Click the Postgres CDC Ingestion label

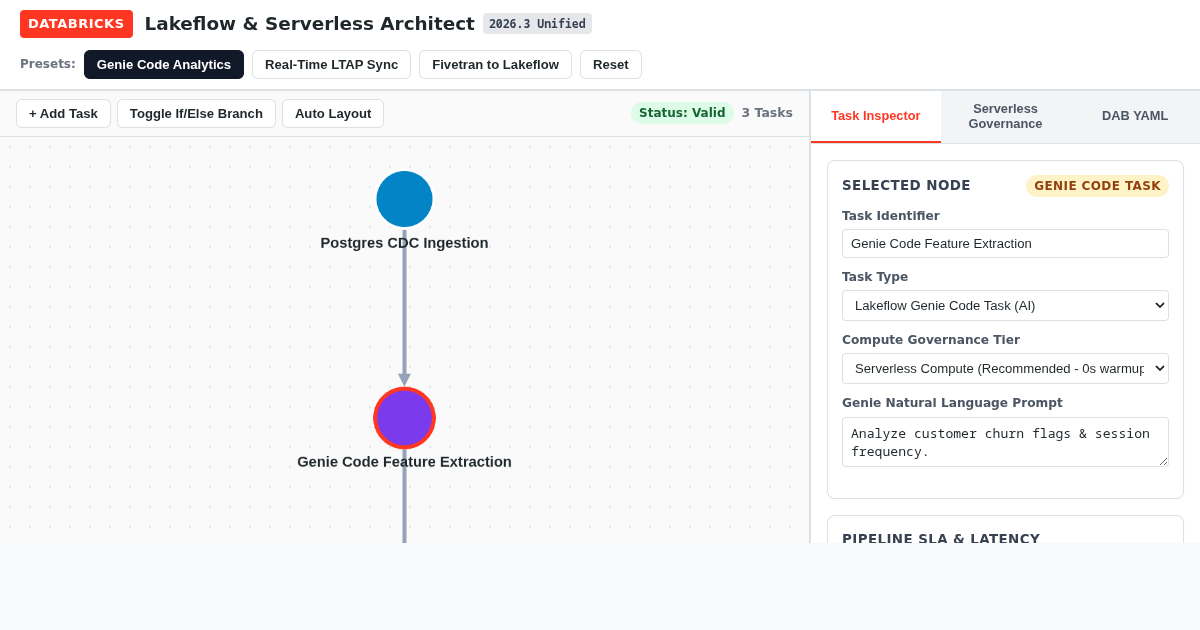[x=404, y=243]
